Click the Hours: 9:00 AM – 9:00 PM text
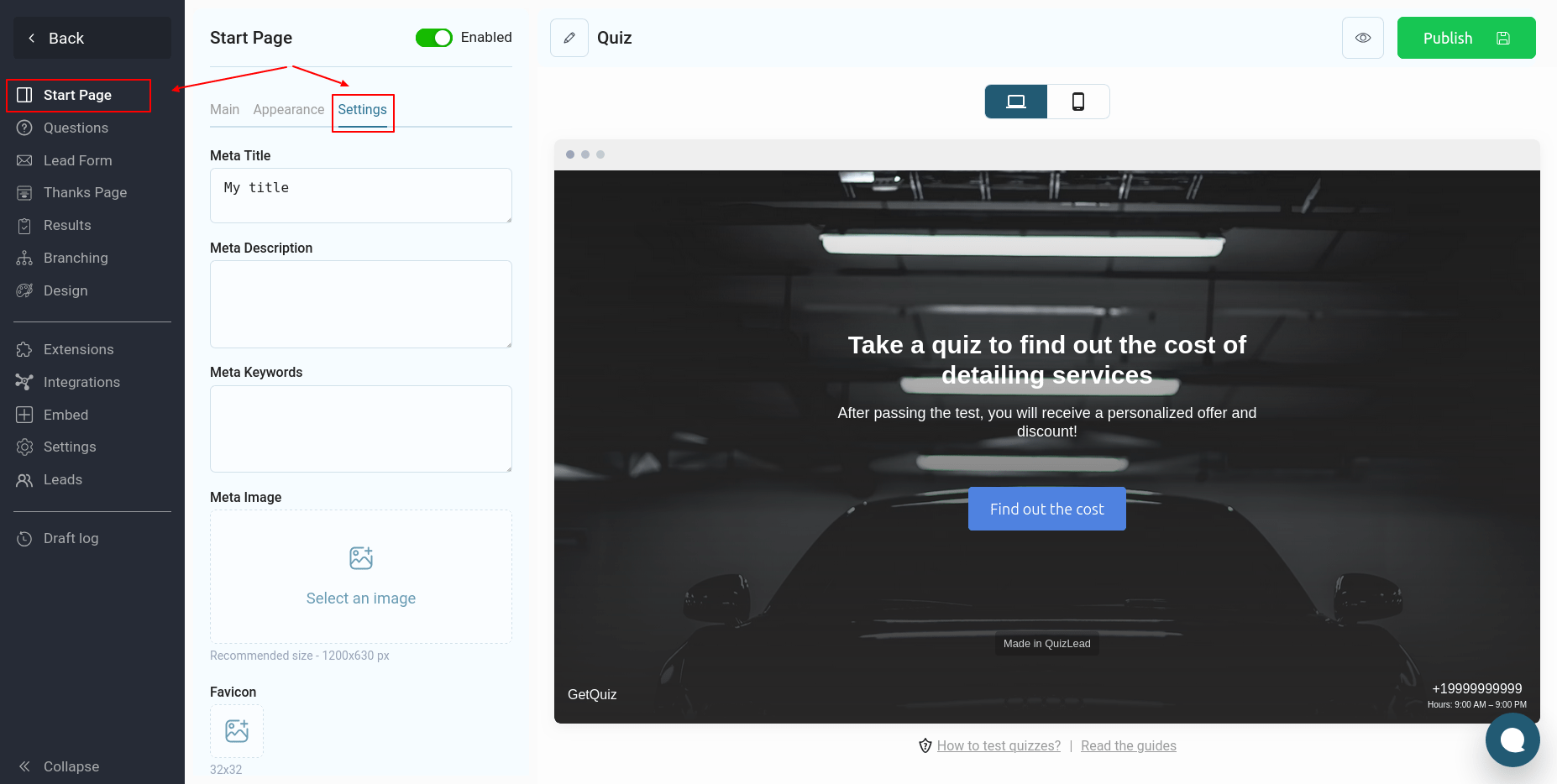Image resolution: width=1557 pixels, height=784 pixels. 1477,704
